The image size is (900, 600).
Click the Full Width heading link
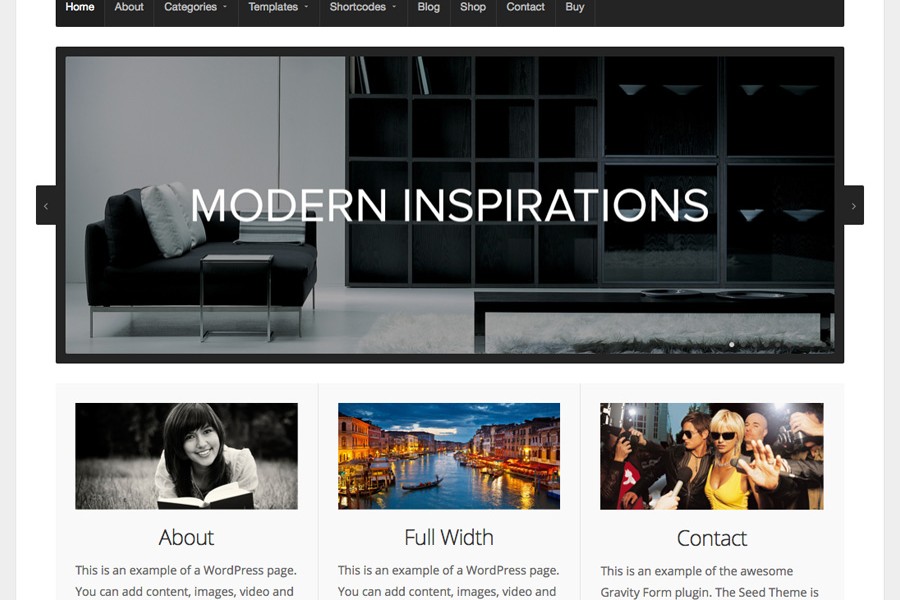point(449,538)
